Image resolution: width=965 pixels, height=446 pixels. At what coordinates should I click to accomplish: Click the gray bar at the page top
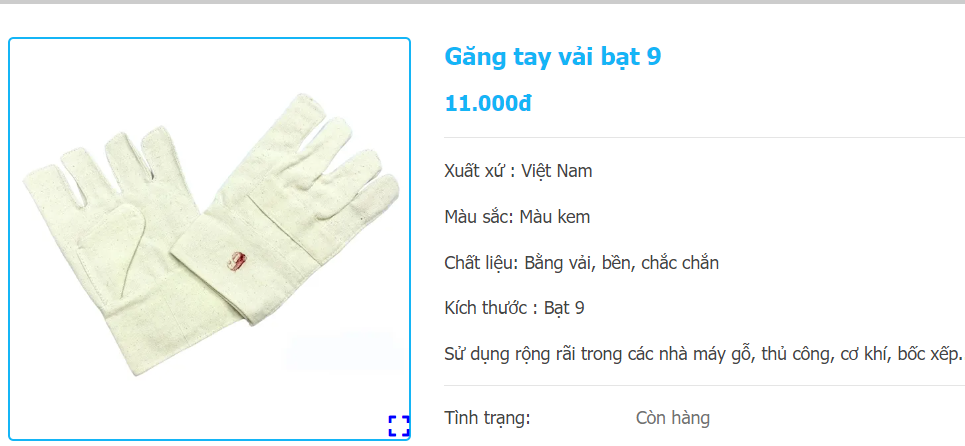coord(482,2)
